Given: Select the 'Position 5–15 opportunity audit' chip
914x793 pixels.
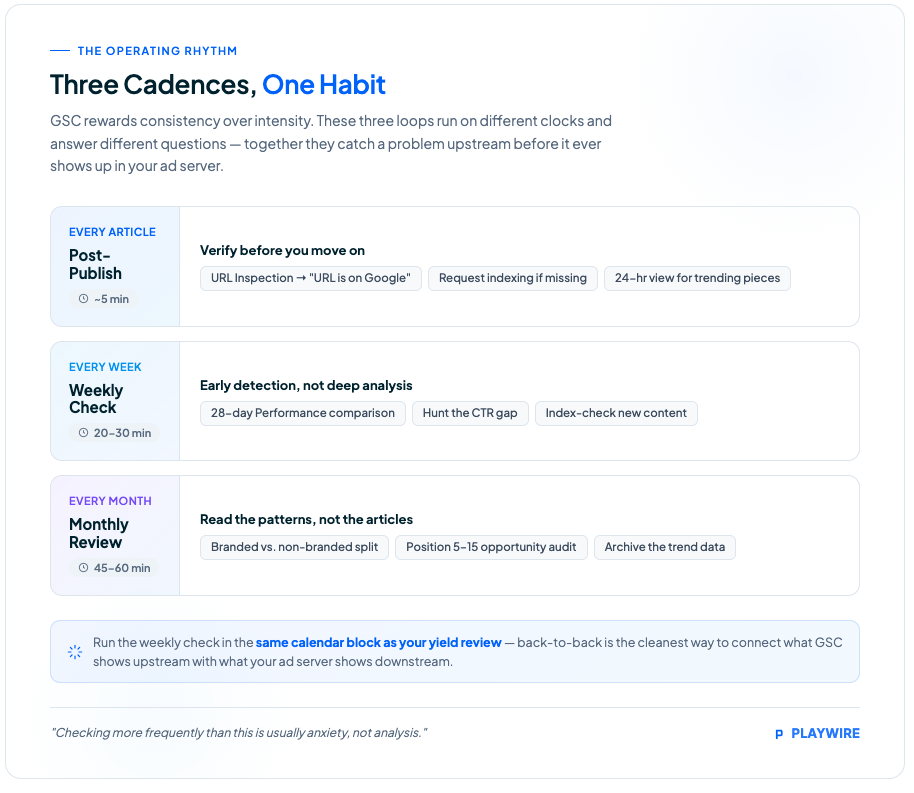Looking at the screenshot, I should (491, 548).
